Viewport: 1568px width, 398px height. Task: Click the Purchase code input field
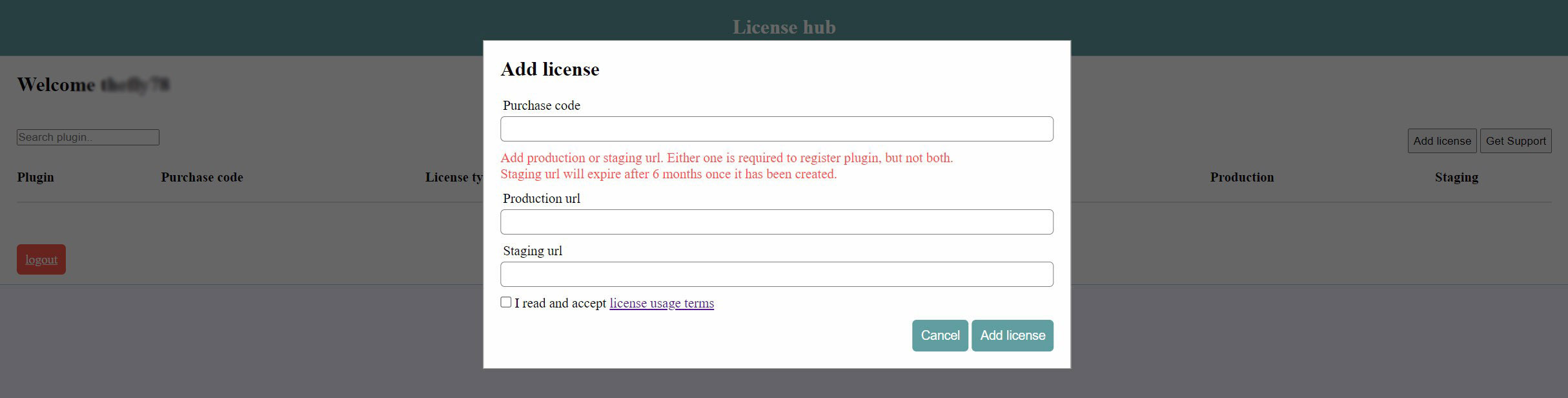pyautogui.click(x=776, y=129)
